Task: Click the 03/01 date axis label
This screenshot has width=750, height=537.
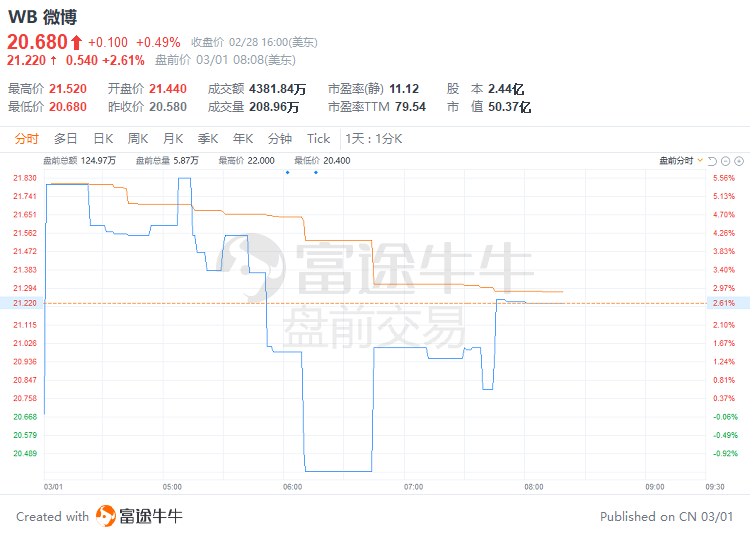Action: pos(53,487)
